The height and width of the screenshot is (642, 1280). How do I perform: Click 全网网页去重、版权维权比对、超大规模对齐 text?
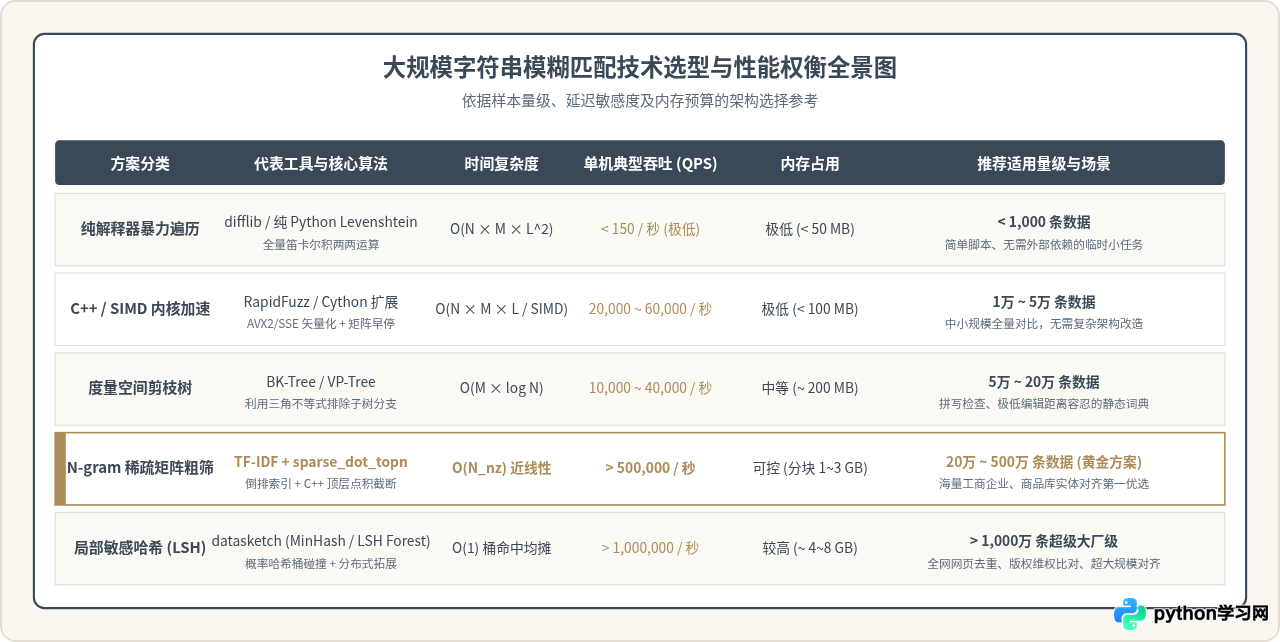coord(1044,564)
